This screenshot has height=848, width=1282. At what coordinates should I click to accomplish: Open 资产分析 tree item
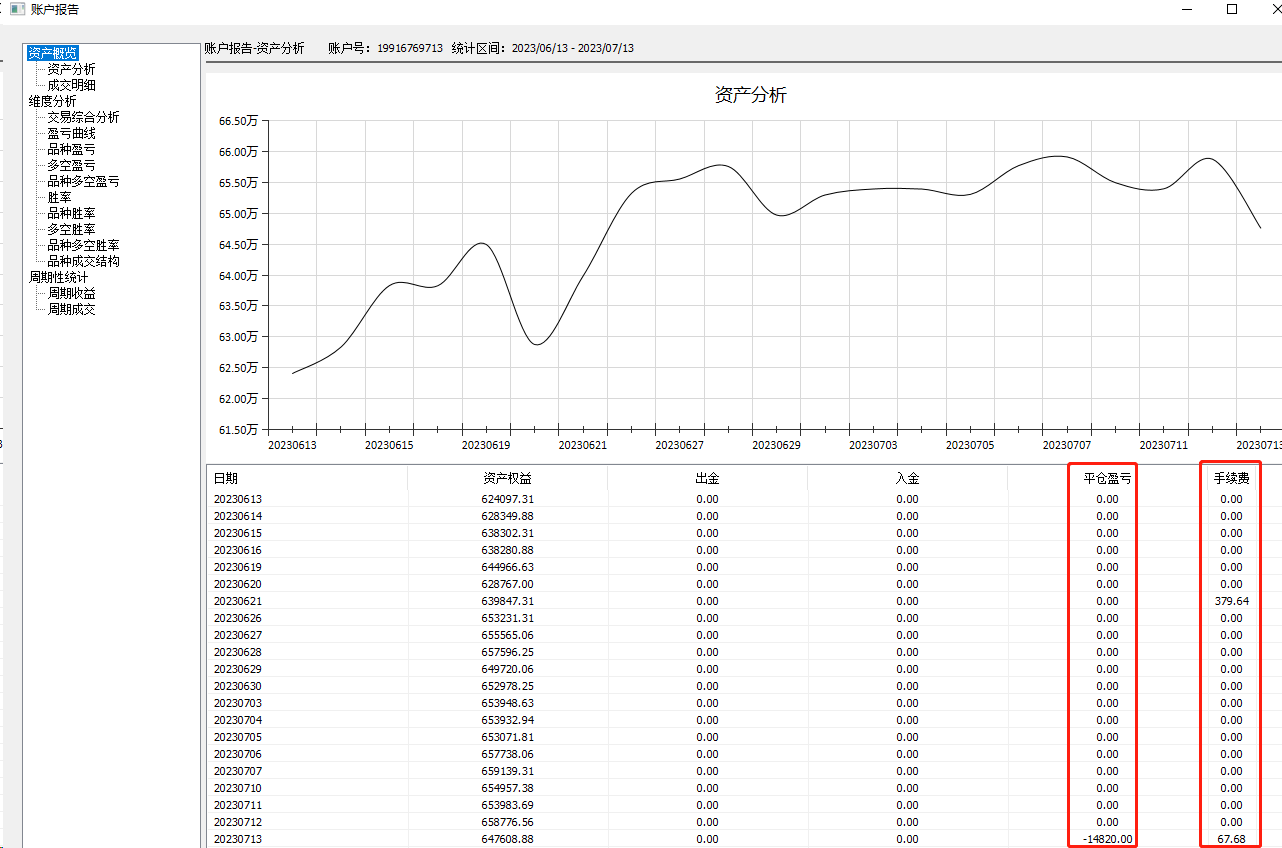point(72,69)
